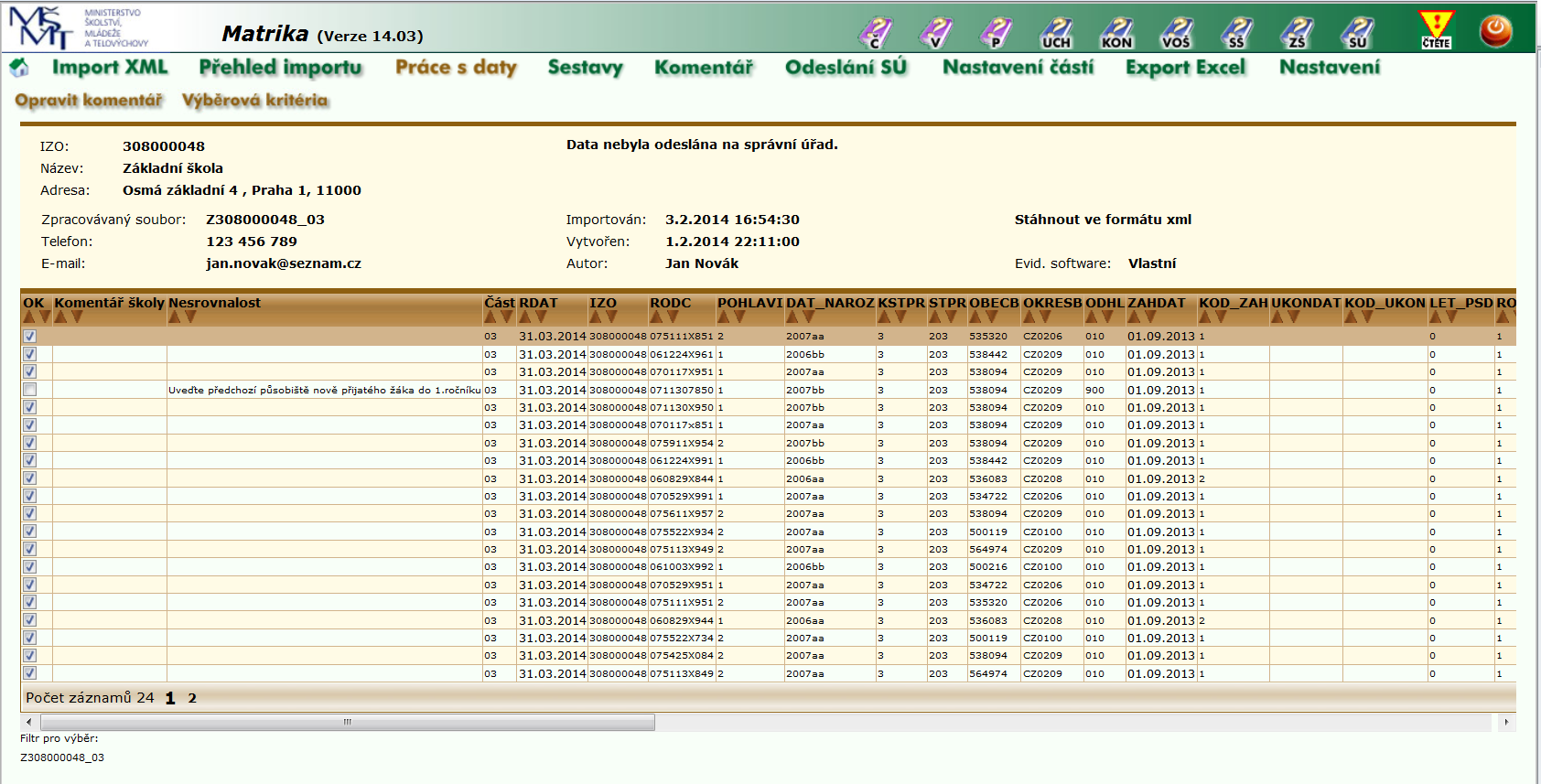Screen dimensions: 1541x784
Task: Sort LET_PSD column ascending with up arrow
Action: click(1436, 317)
